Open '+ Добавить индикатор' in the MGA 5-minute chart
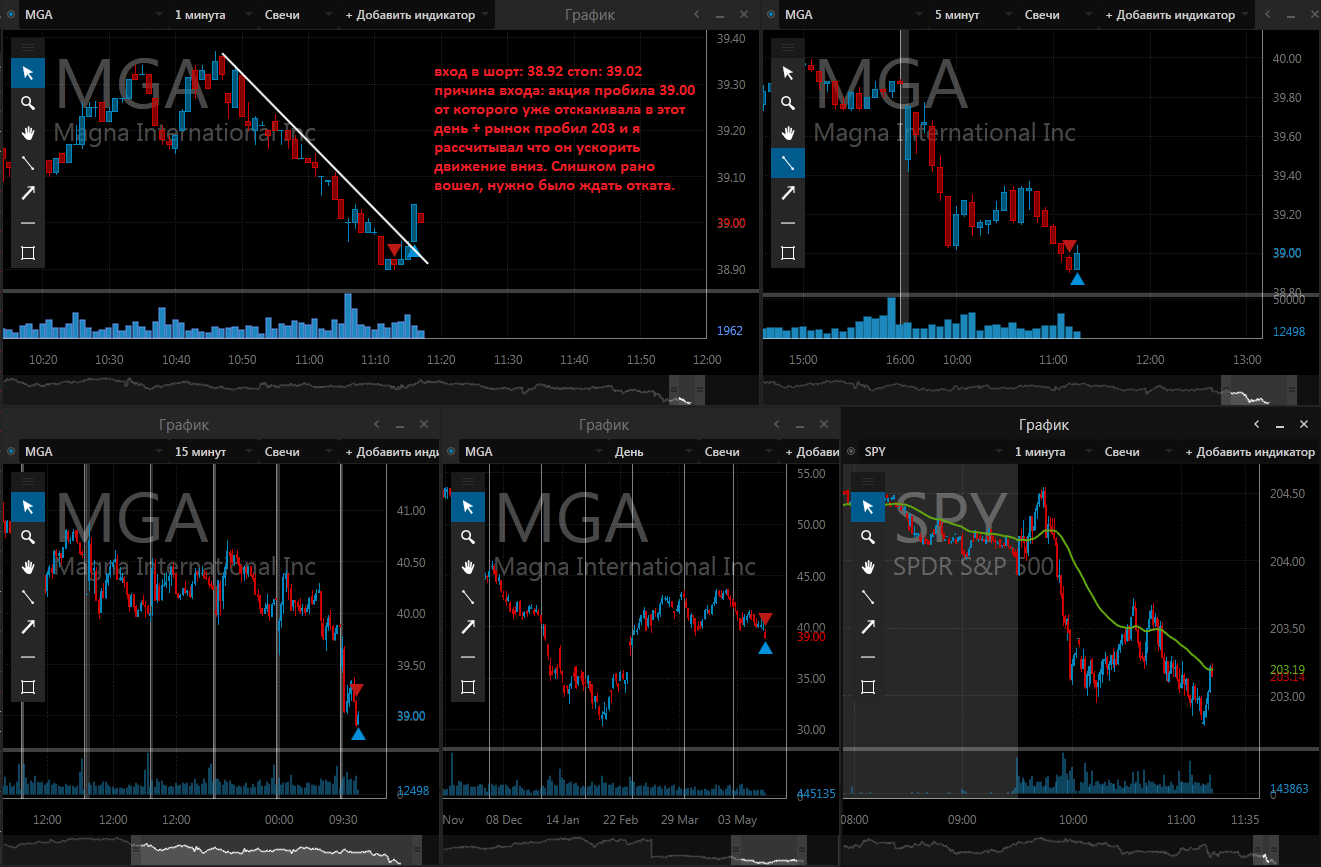Viewport: 1321px width, 867px height. 1177,15
